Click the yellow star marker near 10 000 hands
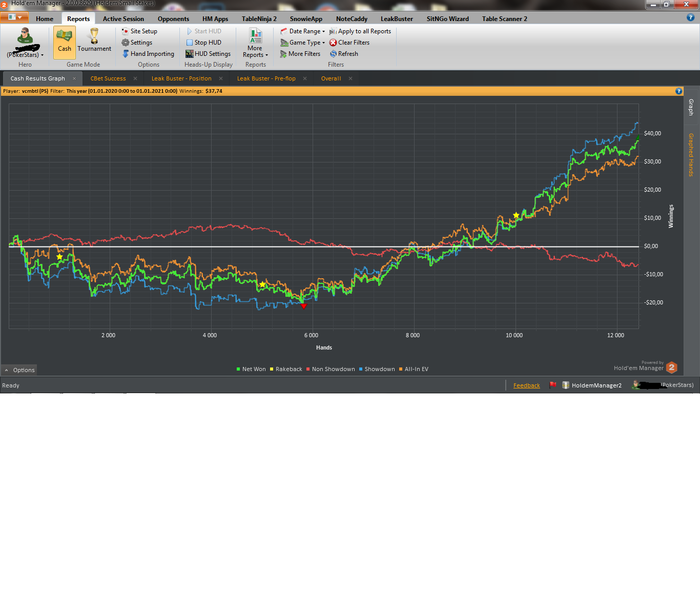This screenshot has width=700, height=615. 516,215
